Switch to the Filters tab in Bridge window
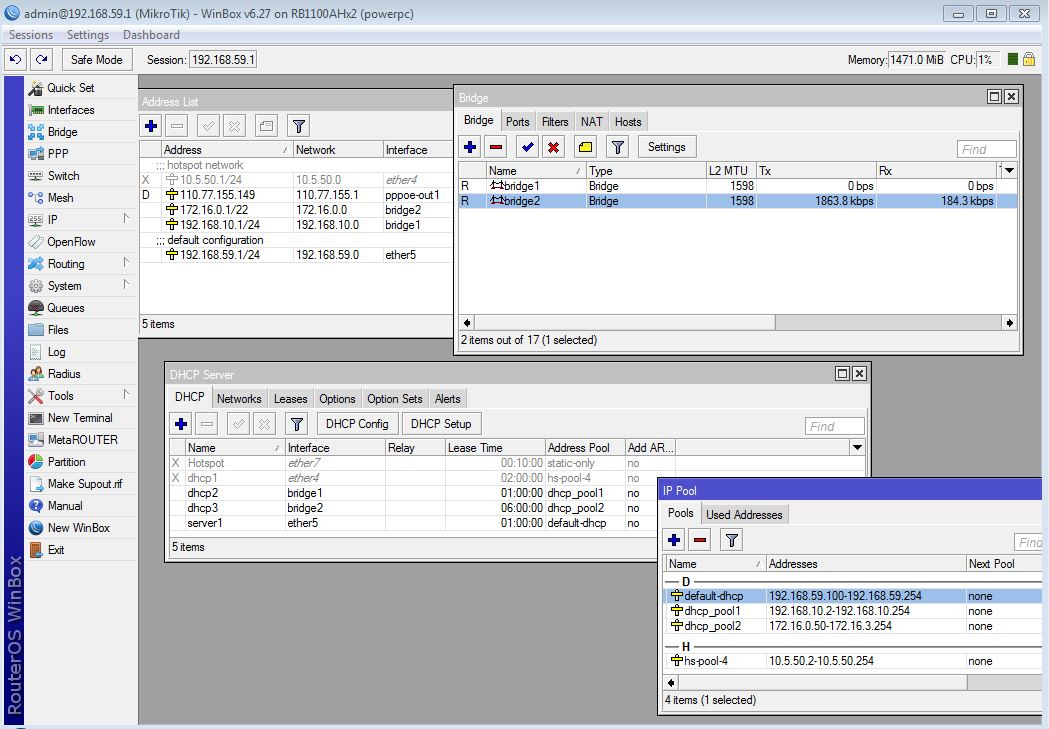 point(555,122)
